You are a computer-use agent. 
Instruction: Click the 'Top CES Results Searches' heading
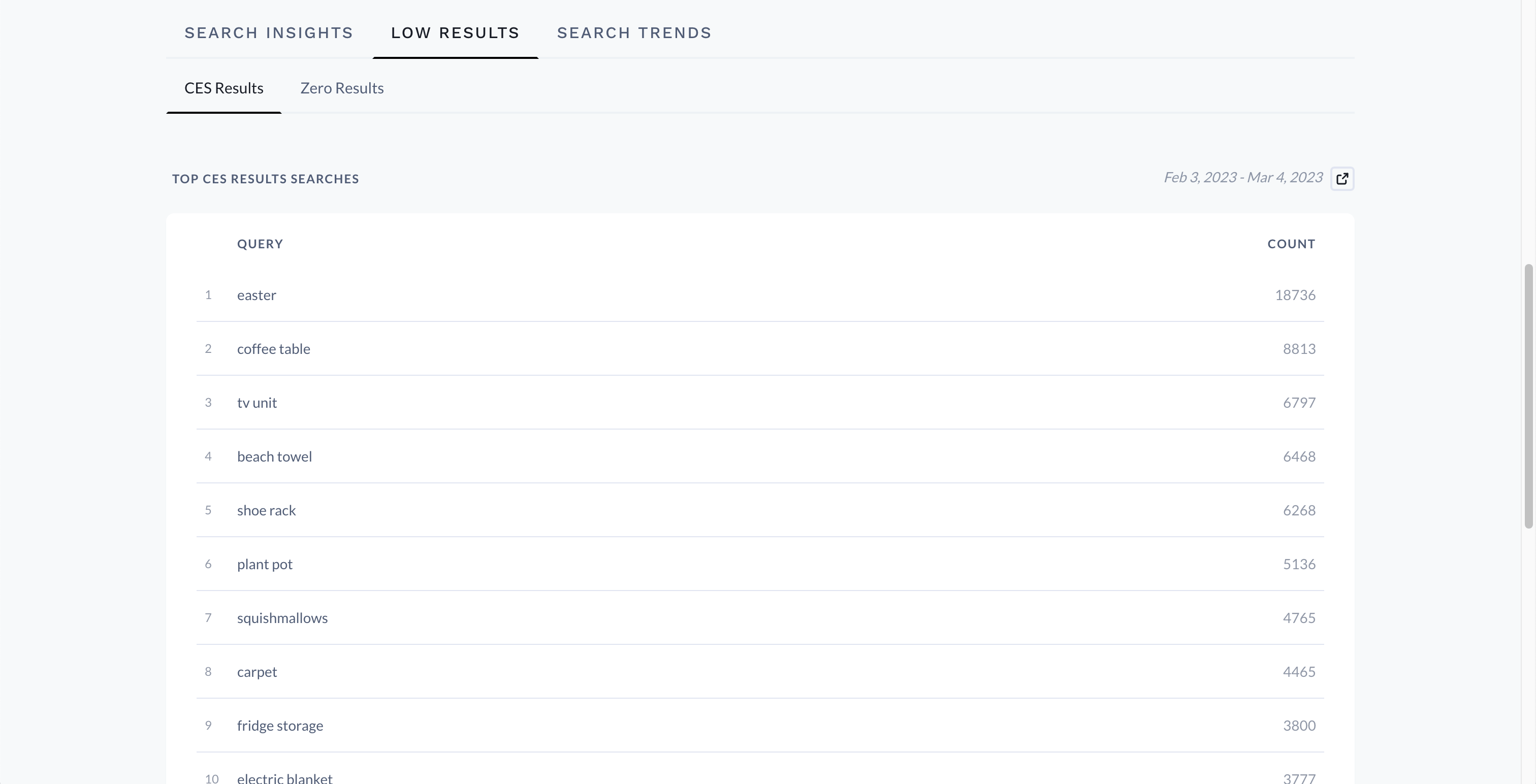click(265, 179)
